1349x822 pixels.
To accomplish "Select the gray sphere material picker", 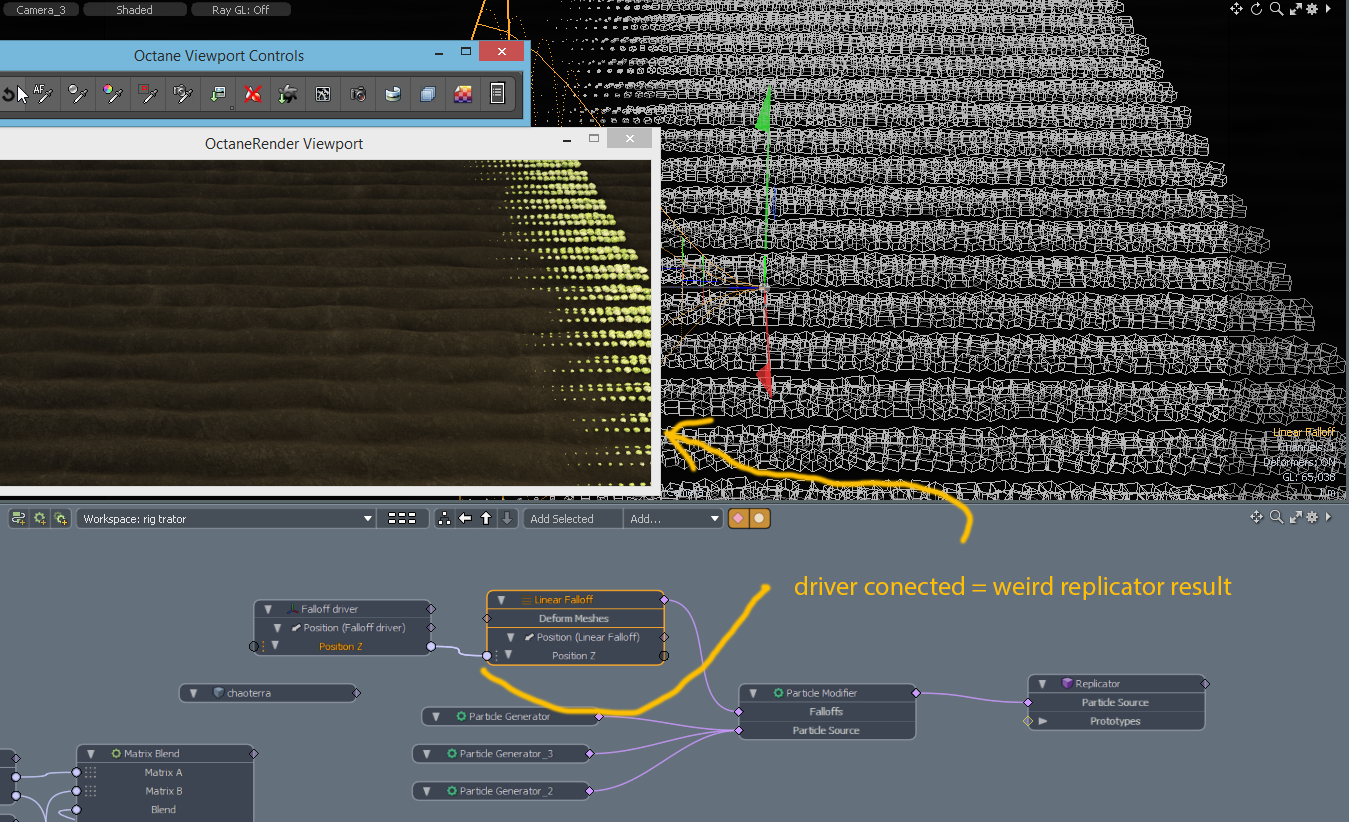I will (x=78, y=94).
